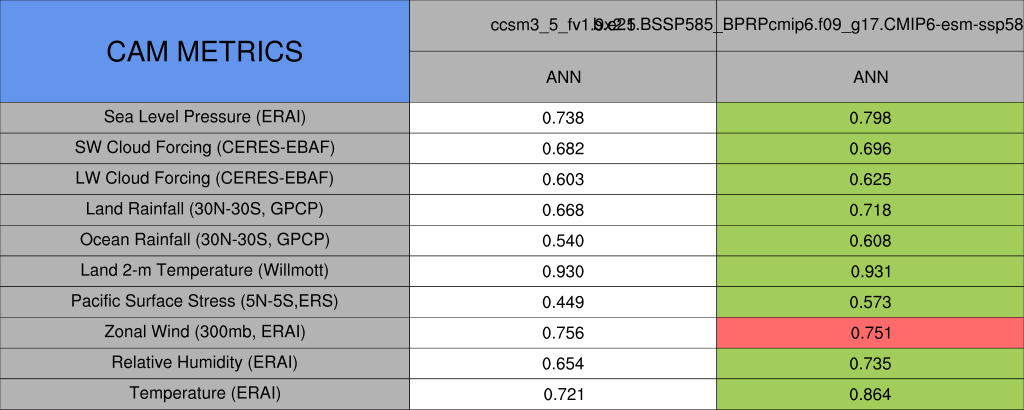
Task: Select the Temperature (ERAI) row label
Action: tap(204, 393)
